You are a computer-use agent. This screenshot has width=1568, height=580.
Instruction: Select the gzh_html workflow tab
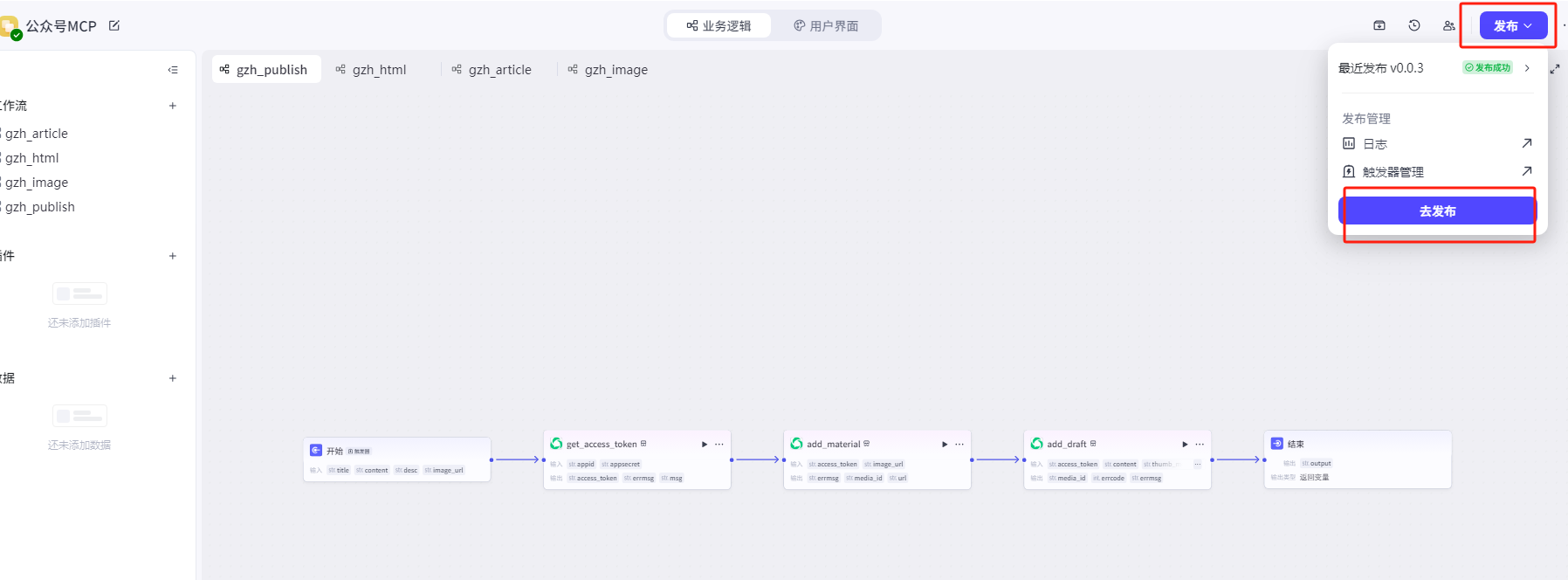[371, 70]
